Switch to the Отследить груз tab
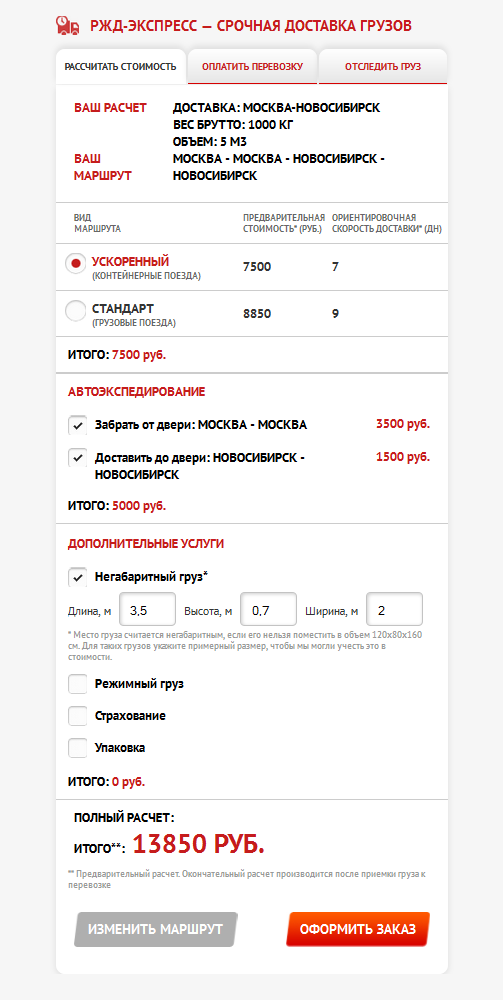 click(x=383, y=66)
